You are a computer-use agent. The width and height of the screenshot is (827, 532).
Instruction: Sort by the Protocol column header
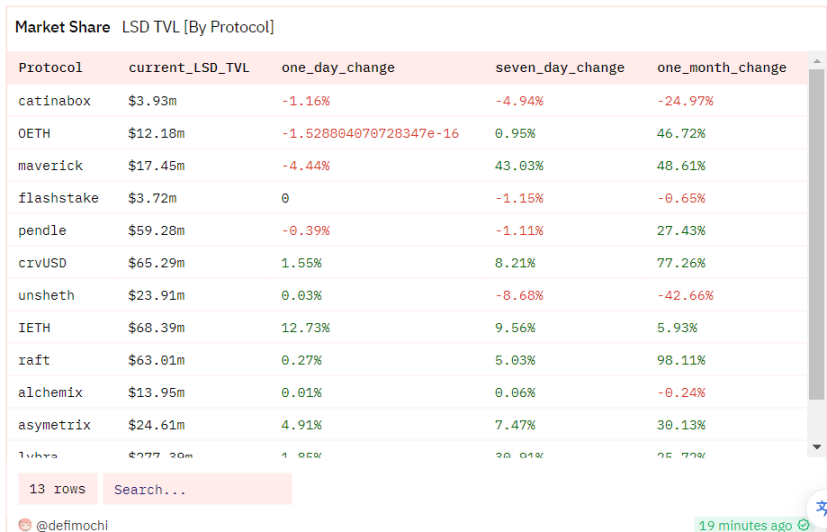pyautogui.click(x=51, y=68)
